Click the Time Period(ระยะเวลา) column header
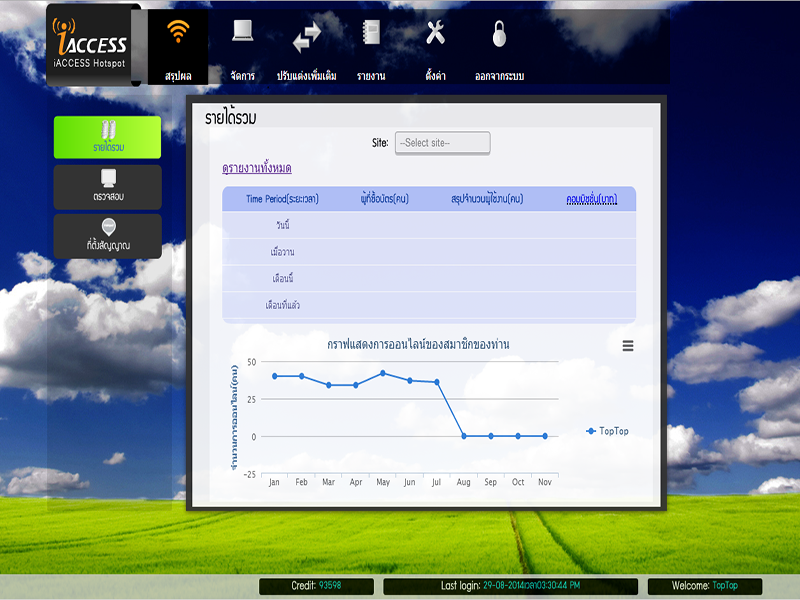800x600 pixels. [282, 199]
